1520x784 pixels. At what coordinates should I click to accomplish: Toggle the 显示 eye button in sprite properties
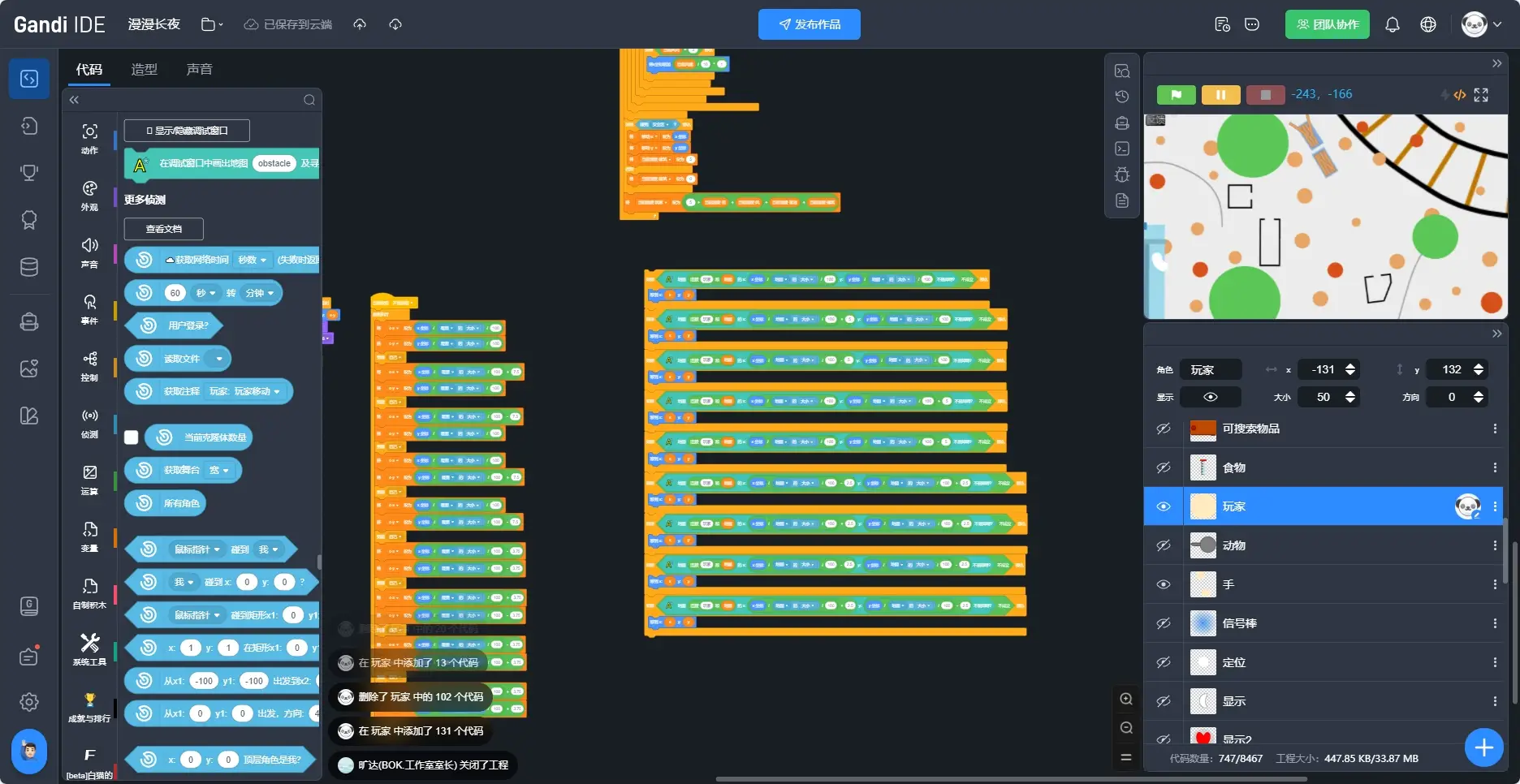click(x=1210, y=397)
